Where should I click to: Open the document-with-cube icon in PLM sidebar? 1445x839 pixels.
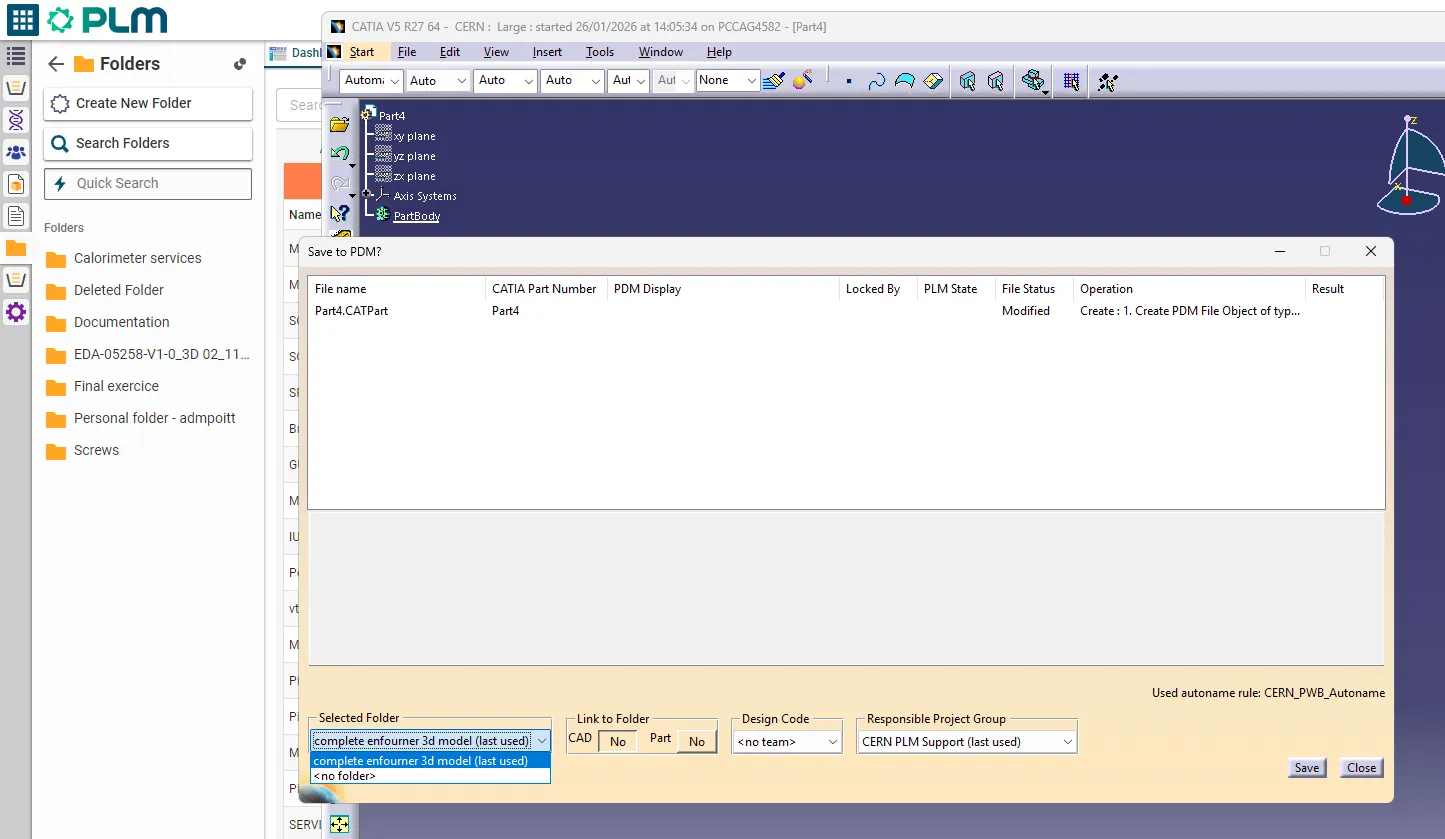click(x=16, y=184)
